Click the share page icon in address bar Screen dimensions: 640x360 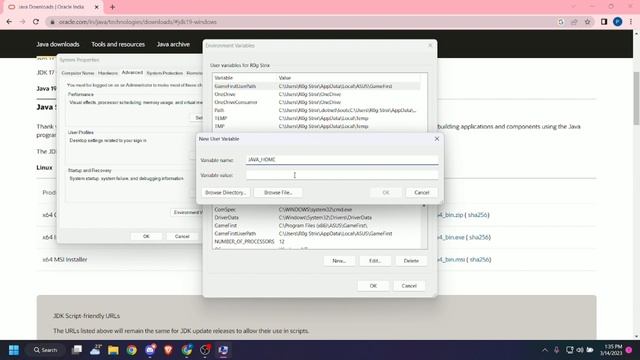574,22
